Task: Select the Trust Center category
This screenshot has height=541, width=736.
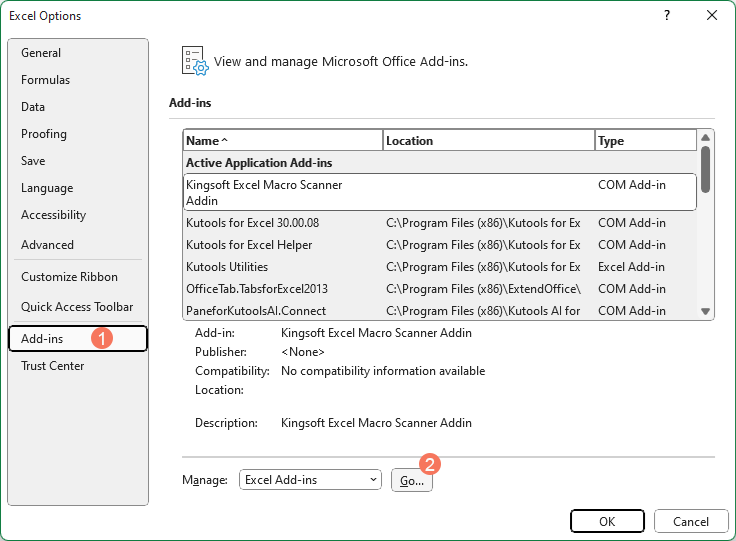Action: pyautogui.click(x=52, y=366)
